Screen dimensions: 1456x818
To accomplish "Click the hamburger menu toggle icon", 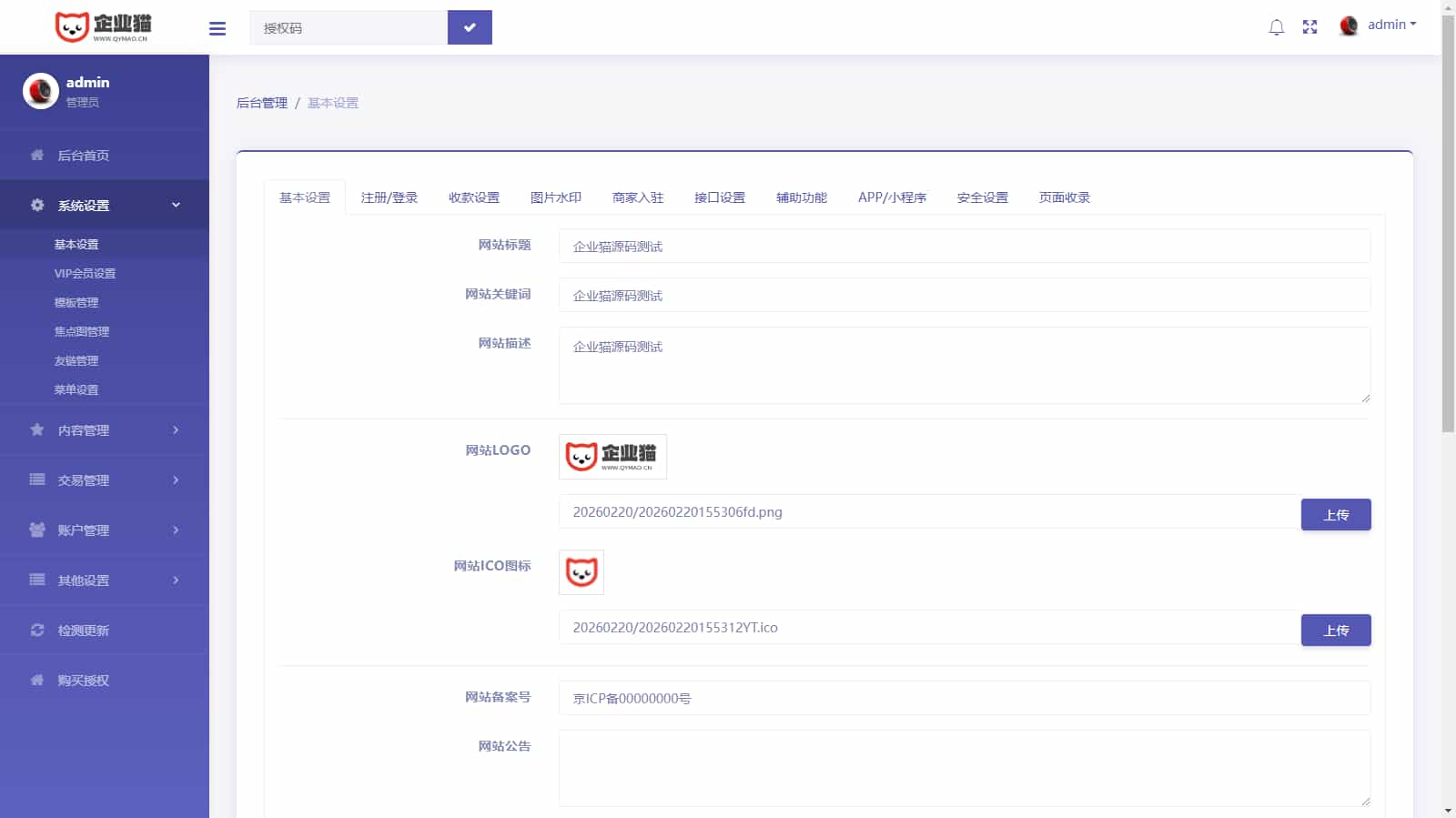I will 217,28.
